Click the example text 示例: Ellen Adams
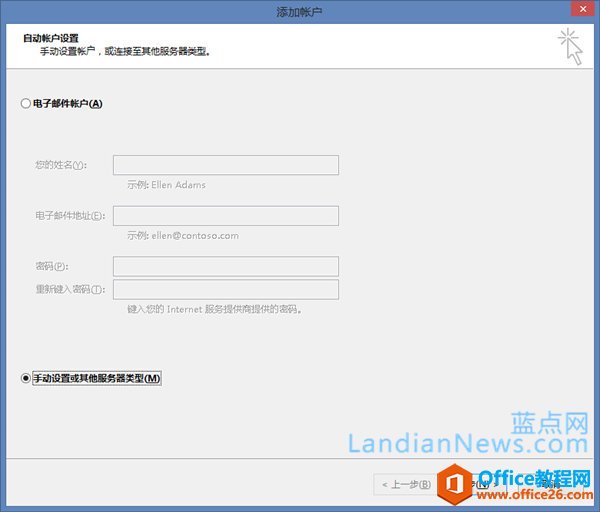The width and height of the screenshot is (600, 512). pyautogui.click(x=166, y=185)
